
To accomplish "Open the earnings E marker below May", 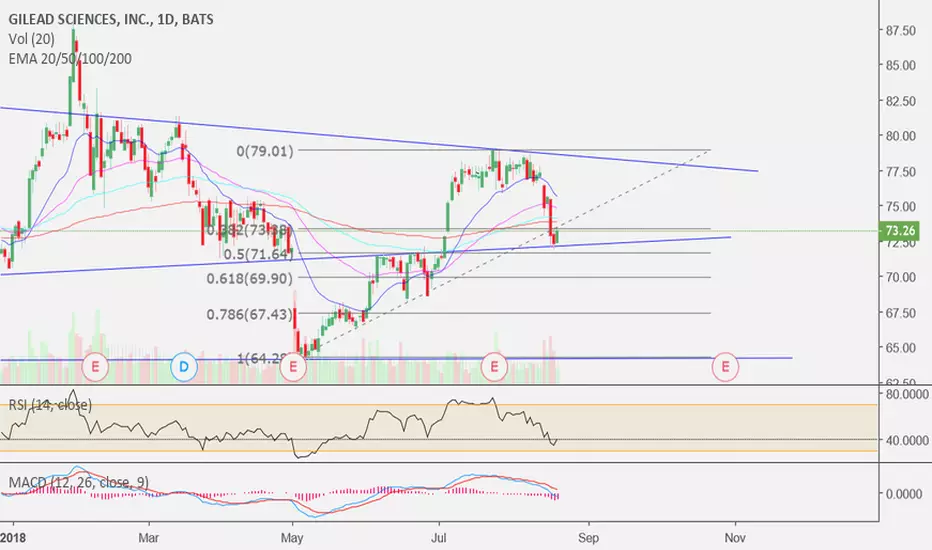I will pos(293,367).
